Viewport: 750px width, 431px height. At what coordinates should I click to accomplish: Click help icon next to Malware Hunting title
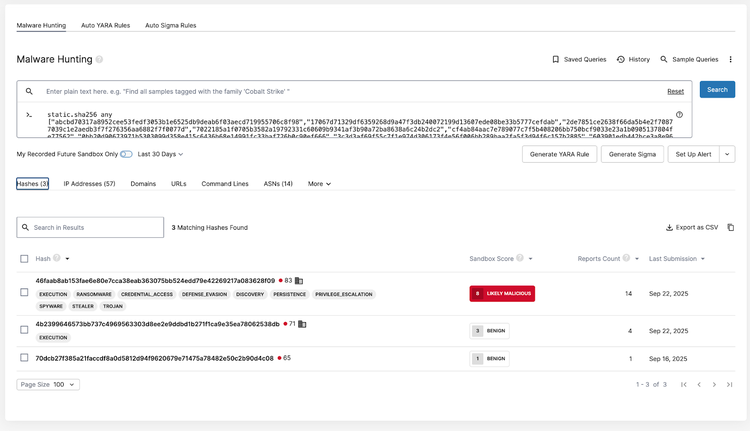coord(100,60)
